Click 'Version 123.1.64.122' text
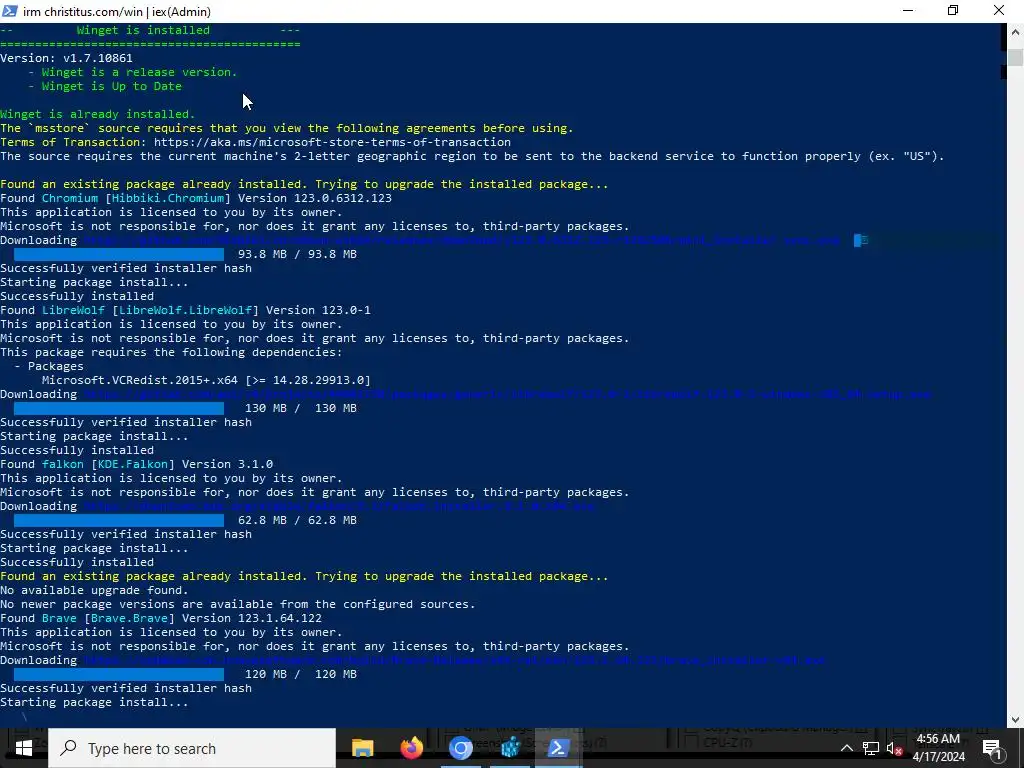 coord(251,618)
